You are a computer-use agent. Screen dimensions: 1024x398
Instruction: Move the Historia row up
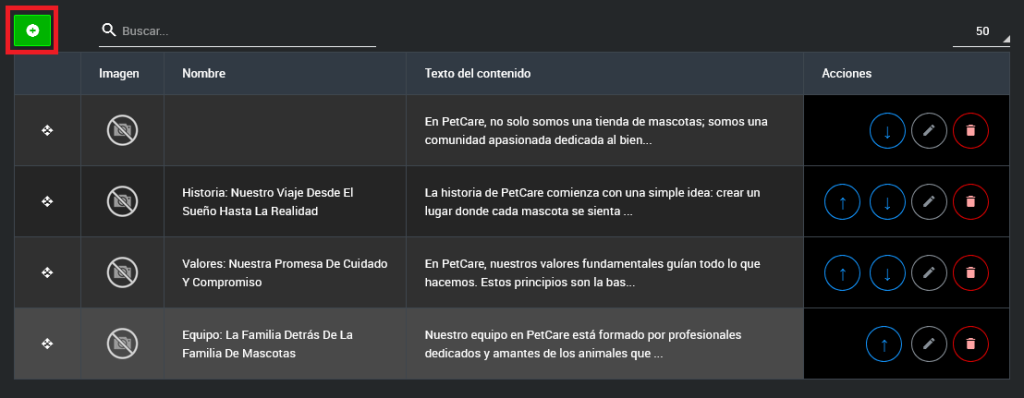tap(842, 202)
